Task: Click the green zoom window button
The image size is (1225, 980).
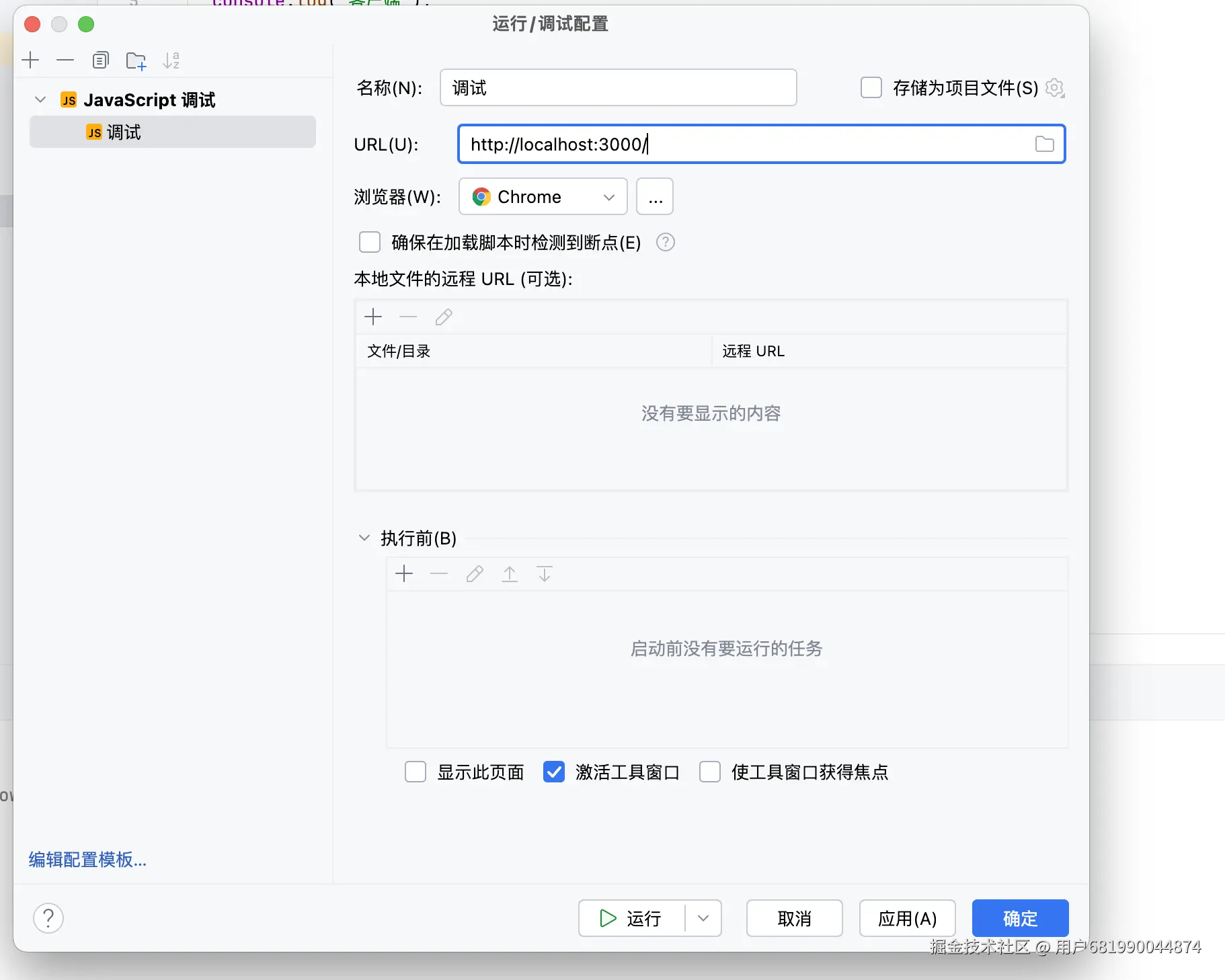Action: pos(86,25)
